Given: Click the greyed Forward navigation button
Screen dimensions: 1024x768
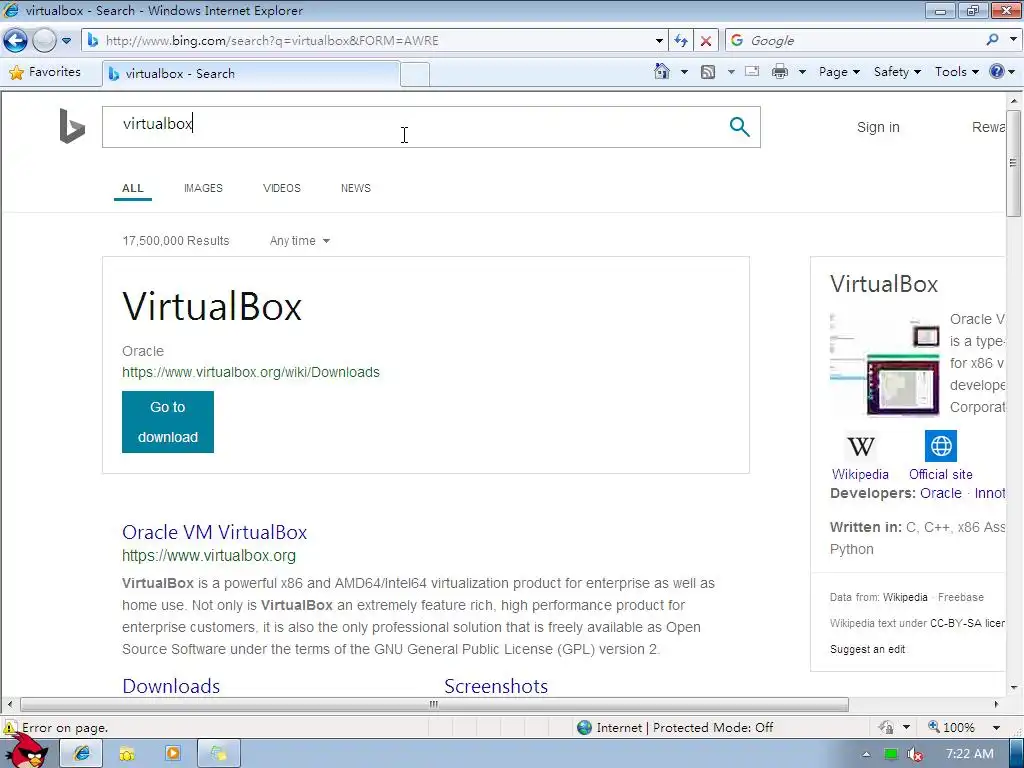Looking at the screenshot, I should point(44,40).
